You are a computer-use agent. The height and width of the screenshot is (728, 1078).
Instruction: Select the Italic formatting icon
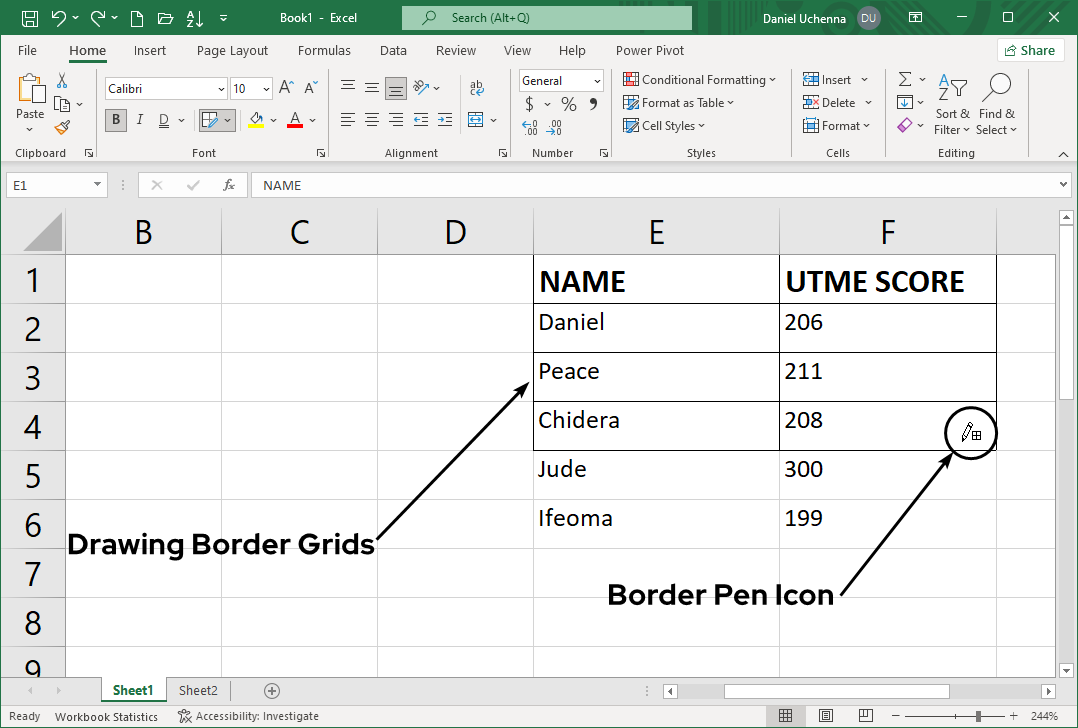click(139, 120)
